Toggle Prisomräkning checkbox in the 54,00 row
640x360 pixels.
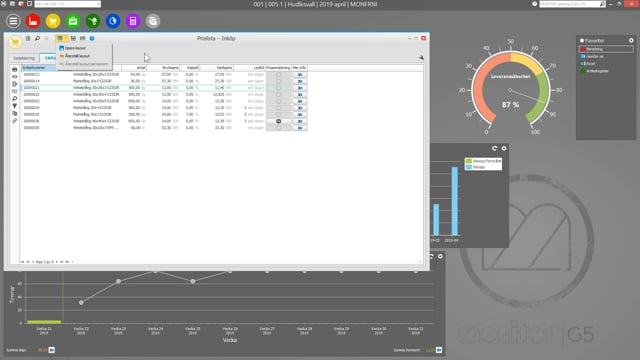coord(278,75)
